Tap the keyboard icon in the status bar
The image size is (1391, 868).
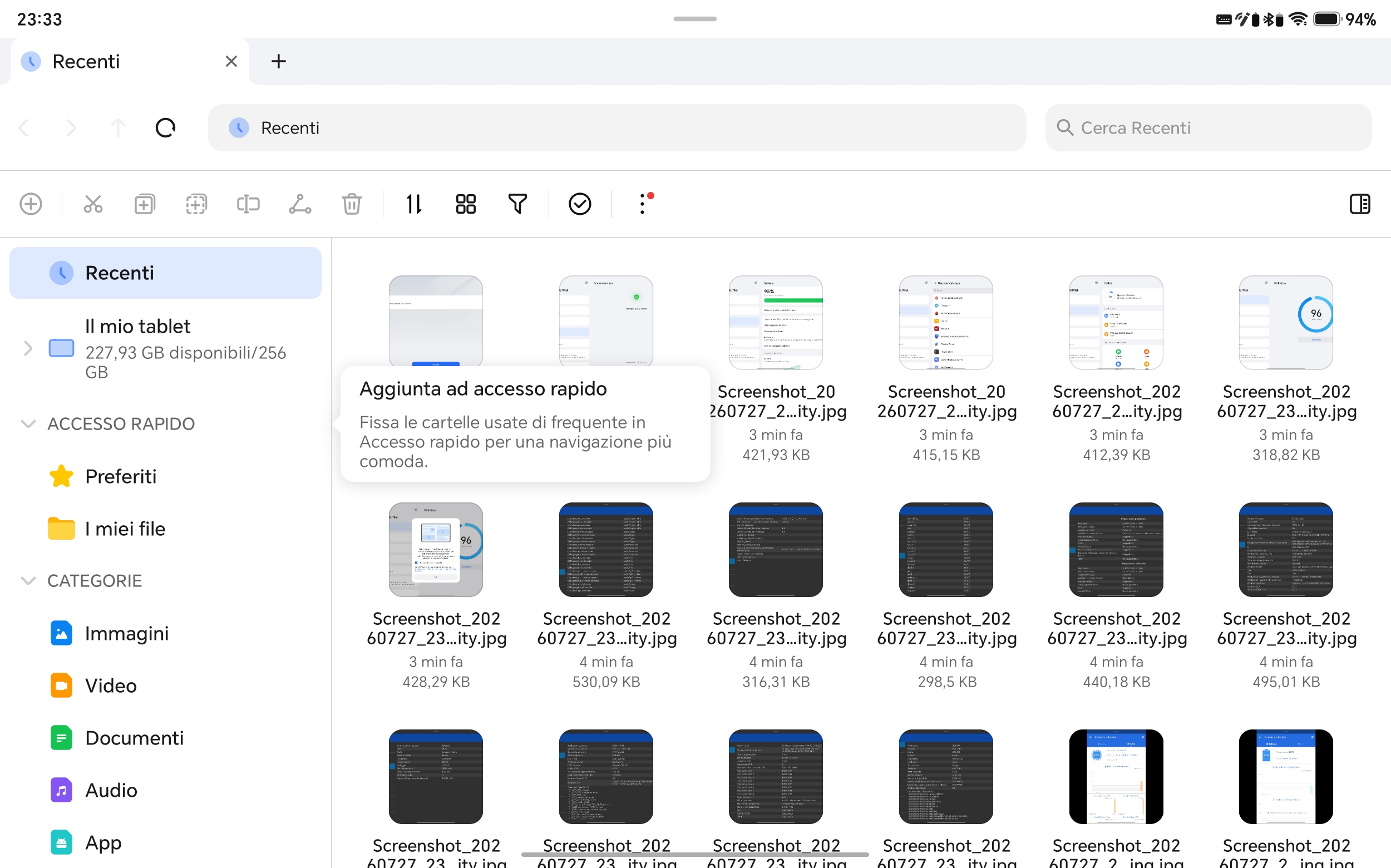pos(1224,19)
